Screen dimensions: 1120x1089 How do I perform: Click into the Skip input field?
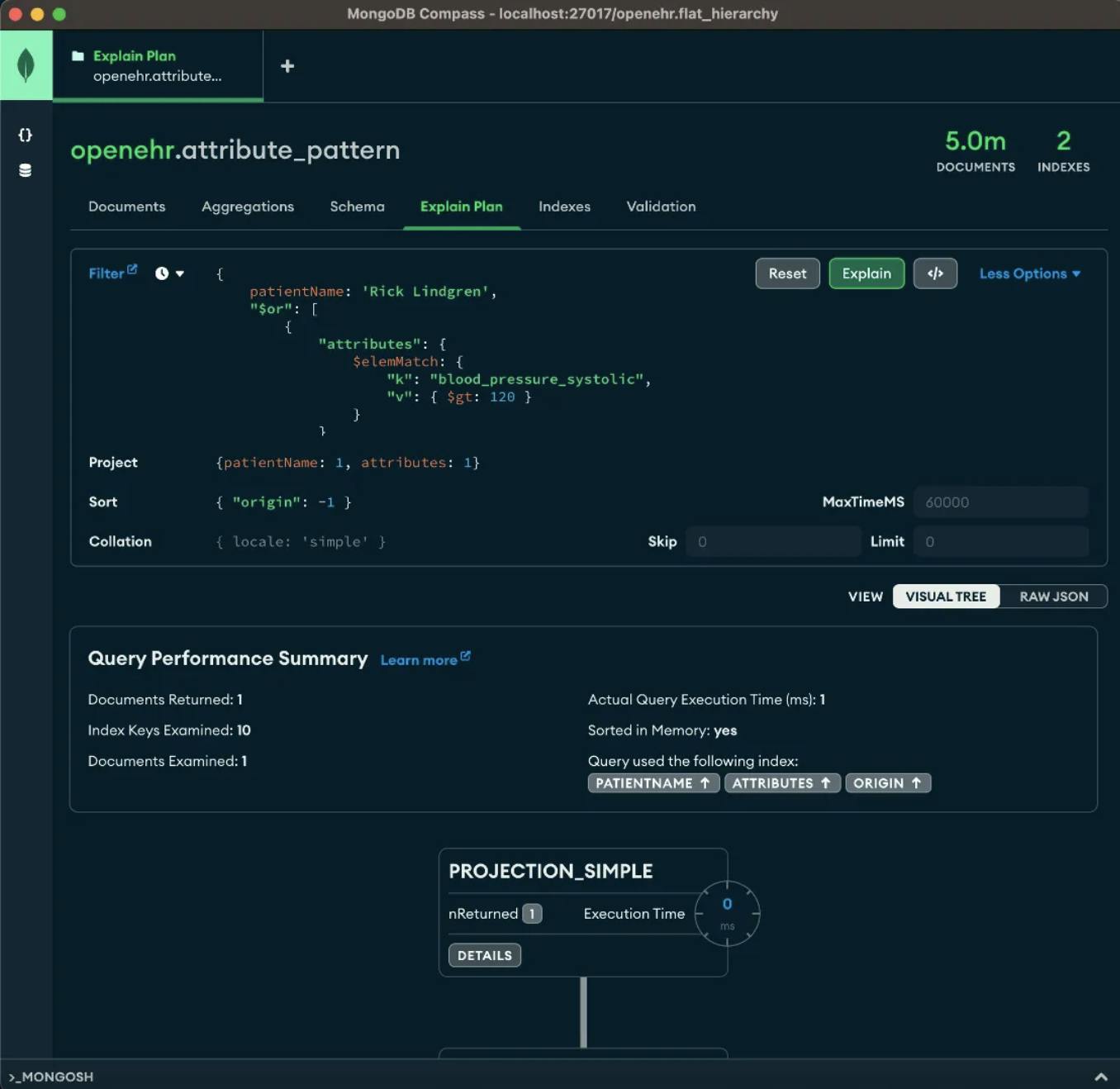[x=773, y=542]
